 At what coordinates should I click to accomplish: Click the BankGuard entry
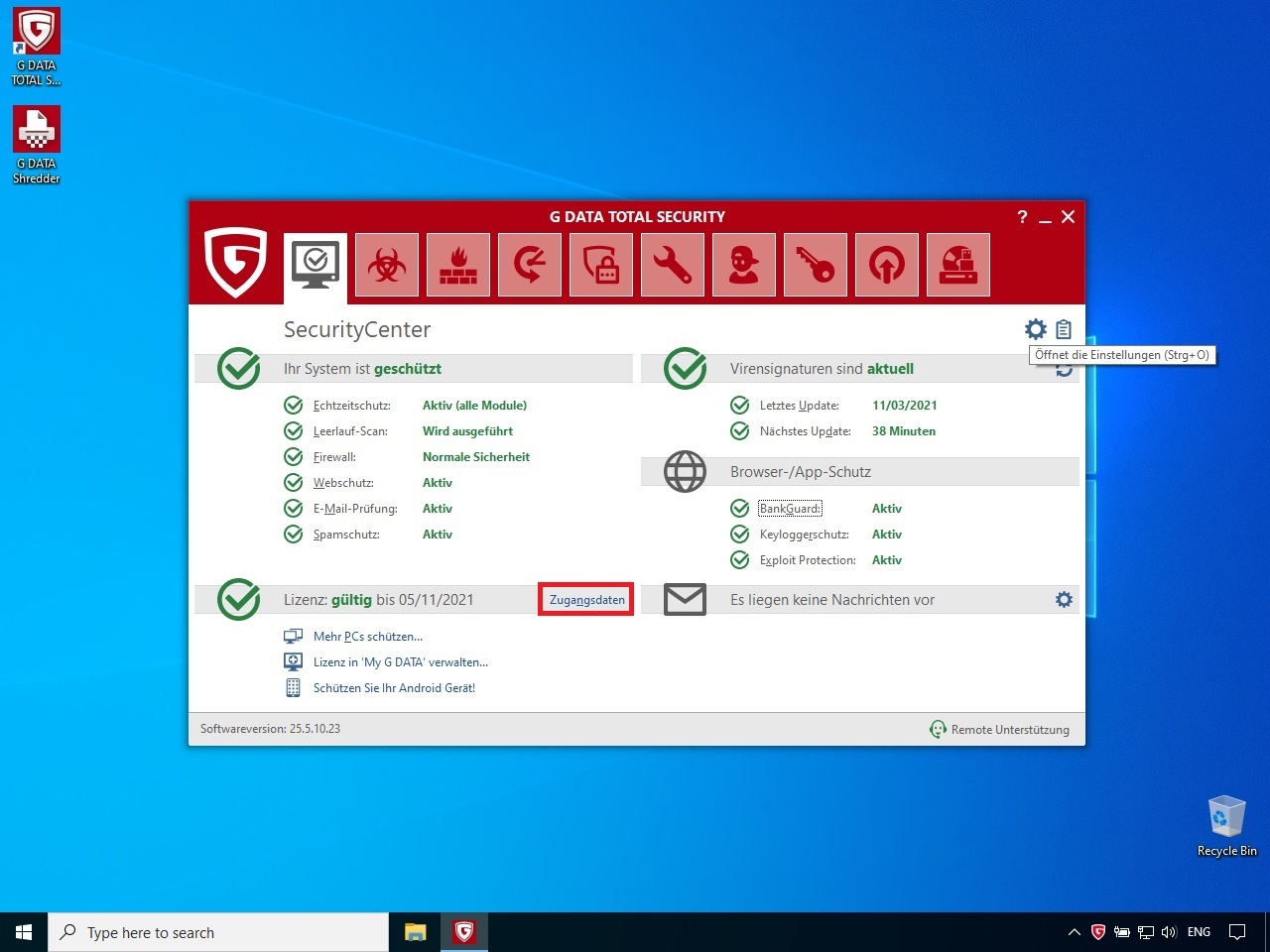coord(791,509)
